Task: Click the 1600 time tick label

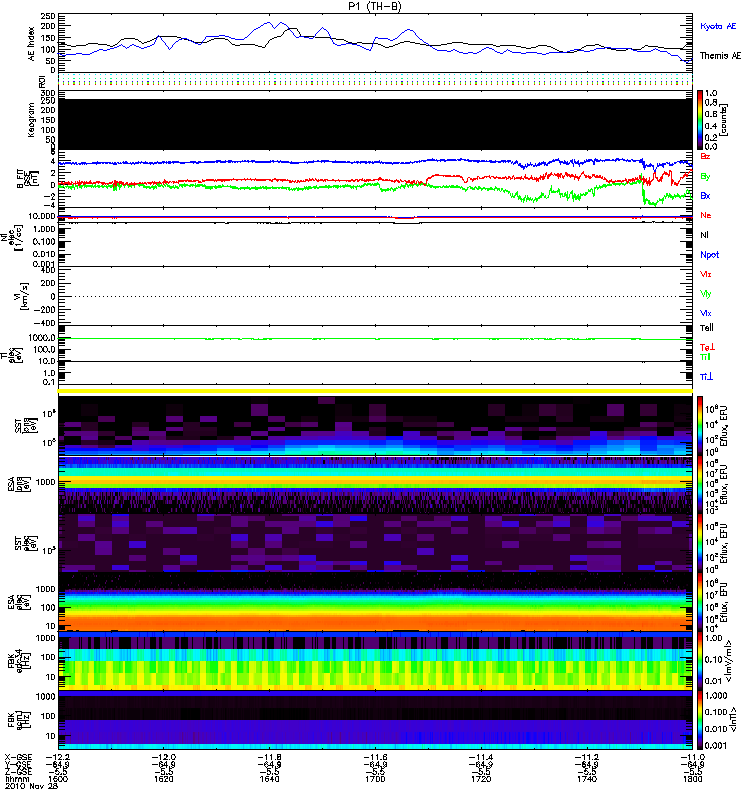Action: [58, 779]
